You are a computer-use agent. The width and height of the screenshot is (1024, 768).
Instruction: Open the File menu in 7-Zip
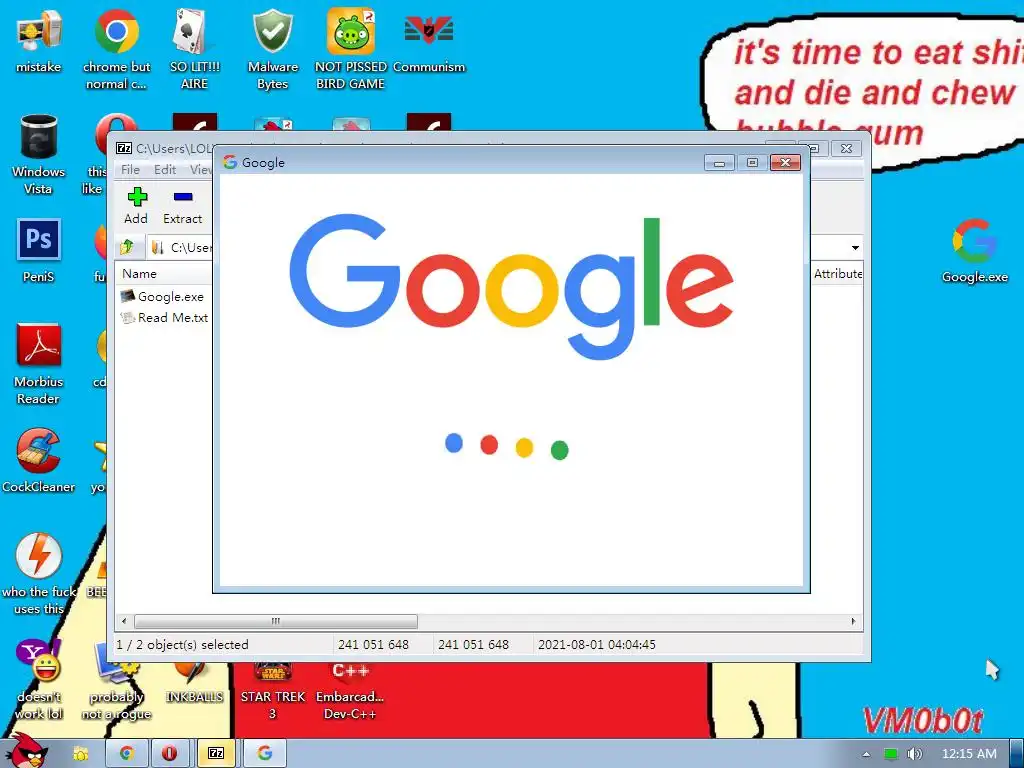(x=130, y=170)
